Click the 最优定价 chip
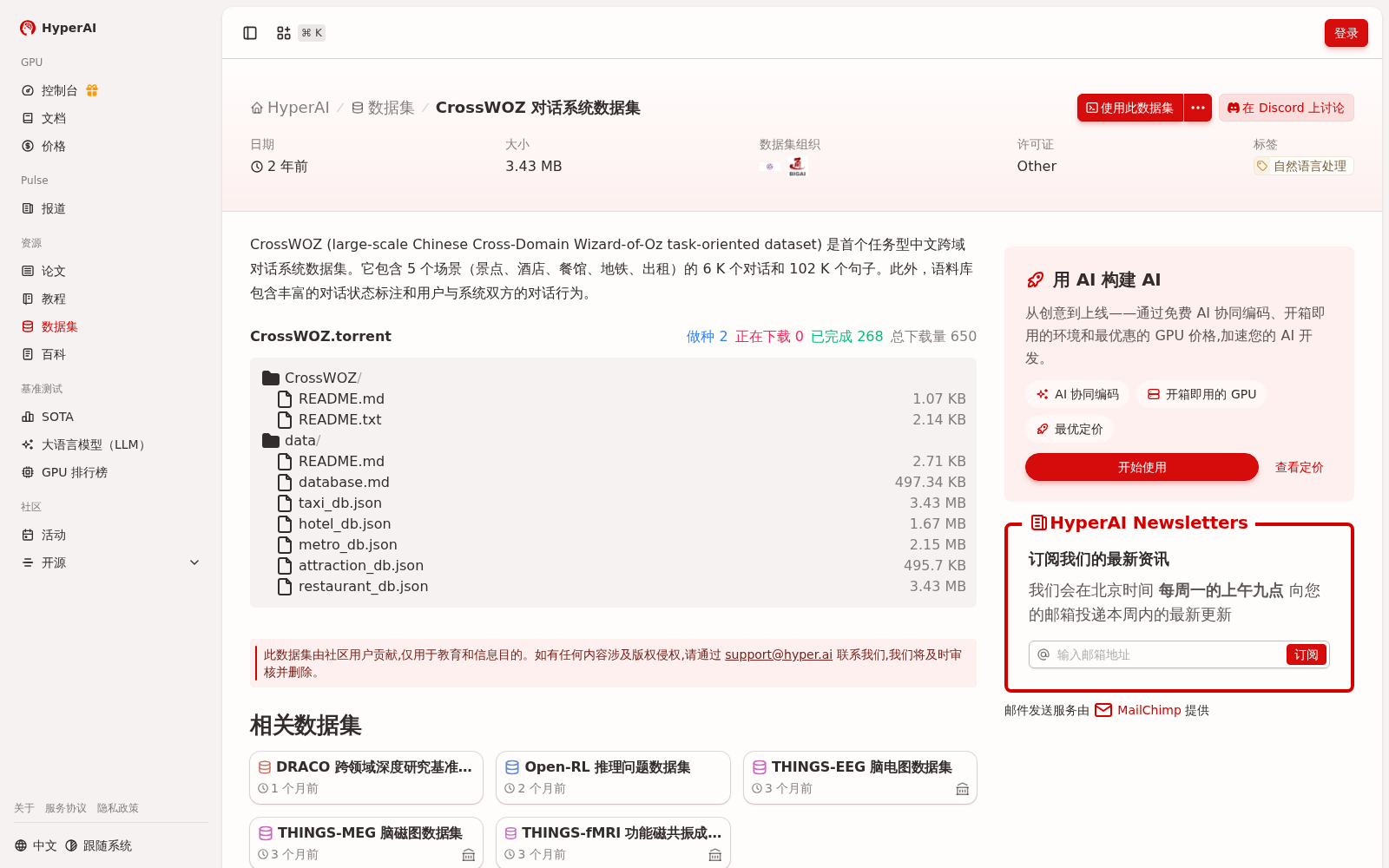 1070,429
